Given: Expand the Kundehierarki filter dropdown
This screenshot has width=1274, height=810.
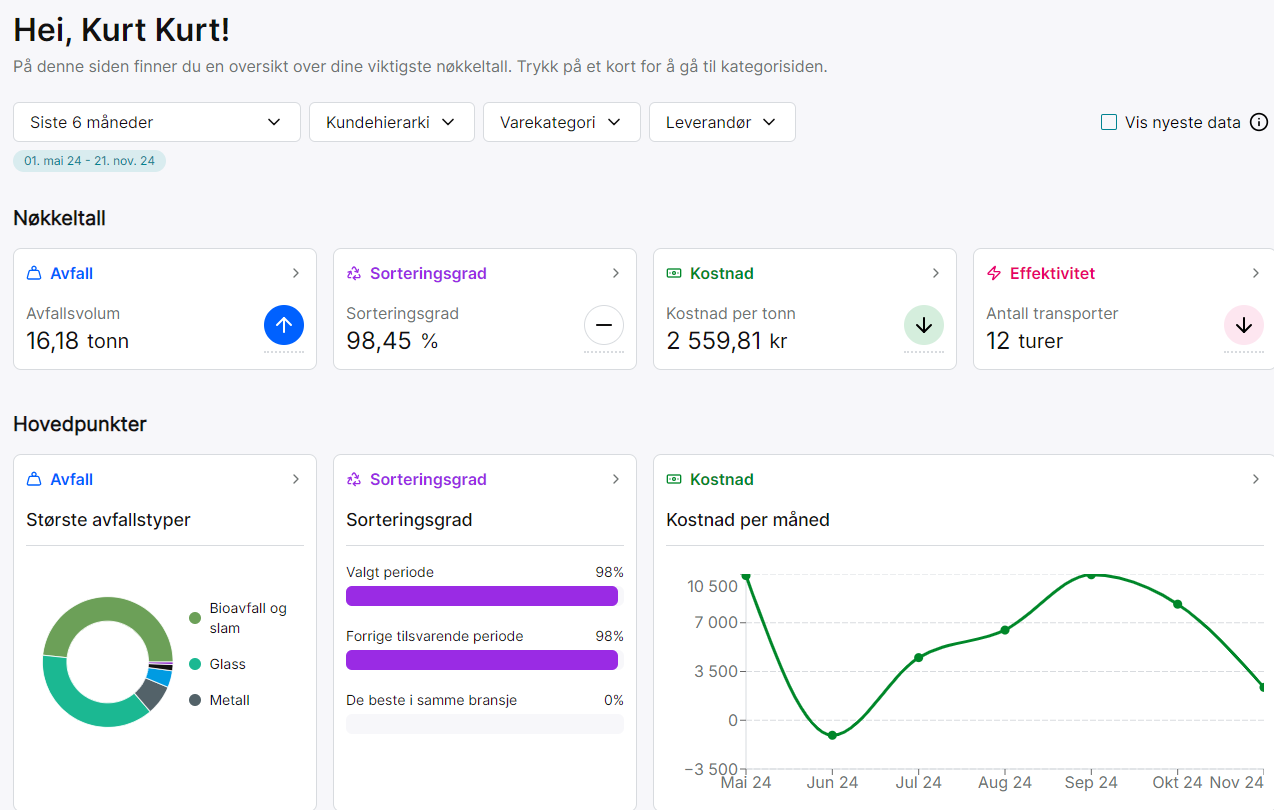Looking at the screenshot, I should [391, 122].
